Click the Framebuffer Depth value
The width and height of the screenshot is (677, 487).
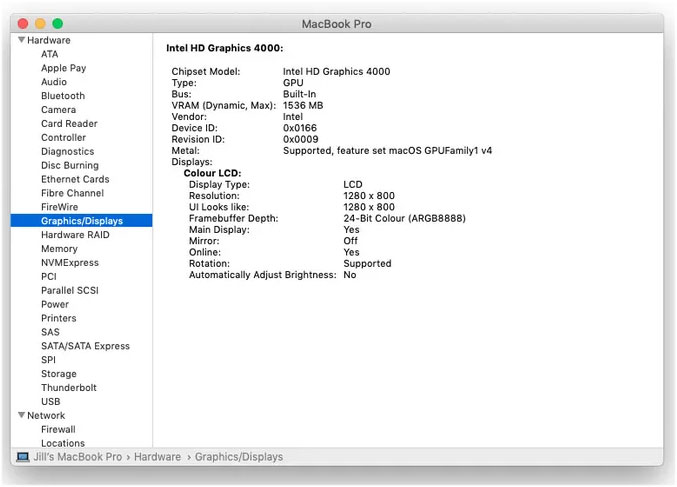click(x=405, y=218)
